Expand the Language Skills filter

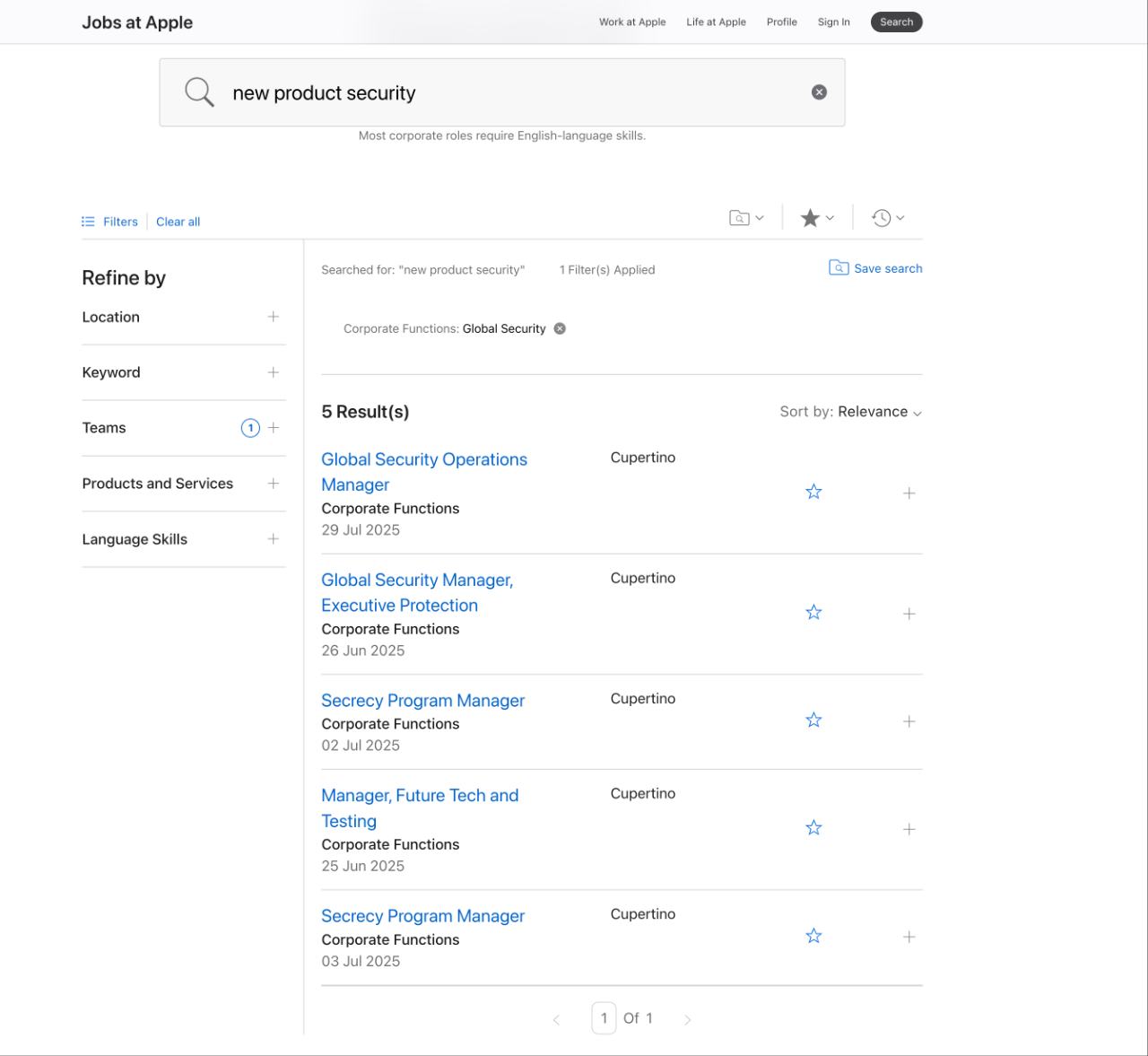(x=274, y=539)
